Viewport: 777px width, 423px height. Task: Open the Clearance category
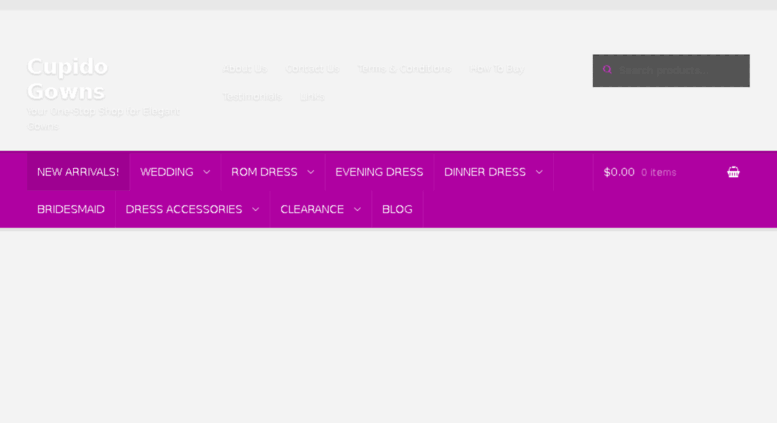[x=312, y=209]
